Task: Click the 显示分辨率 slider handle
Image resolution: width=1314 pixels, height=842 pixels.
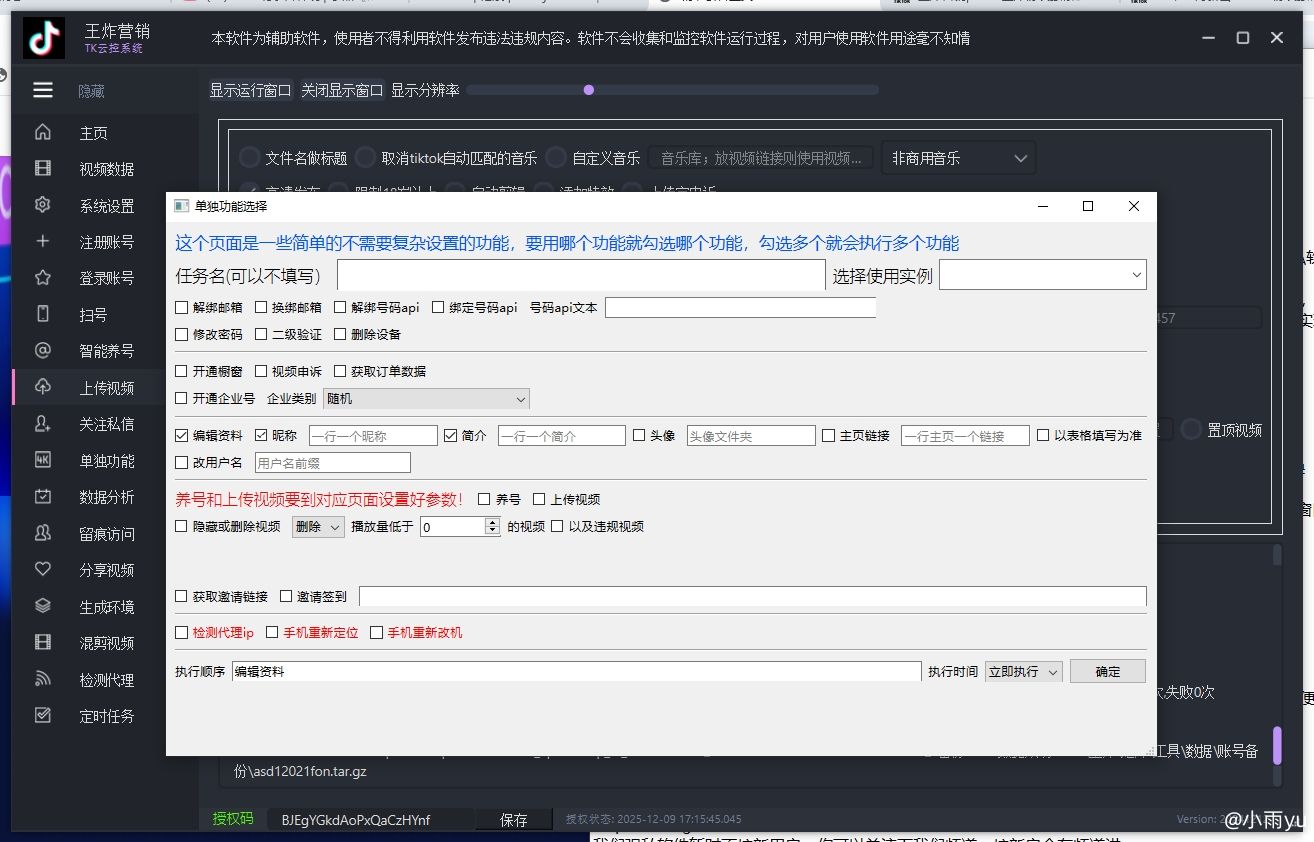Action: coord(589,90)
